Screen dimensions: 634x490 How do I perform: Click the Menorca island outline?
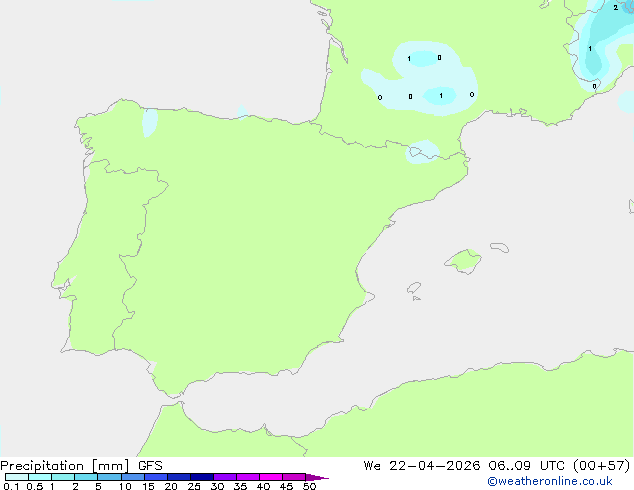point(500,247)
